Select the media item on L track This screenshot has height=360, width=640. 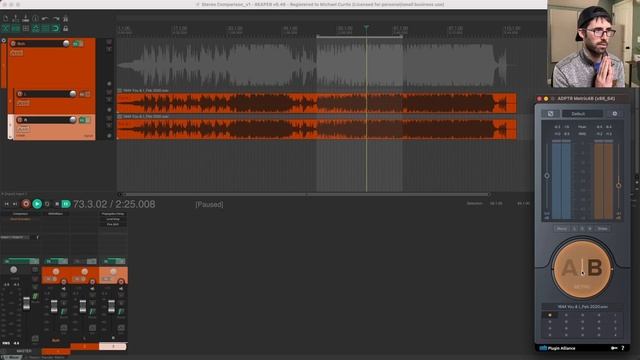tap(316, 103)
